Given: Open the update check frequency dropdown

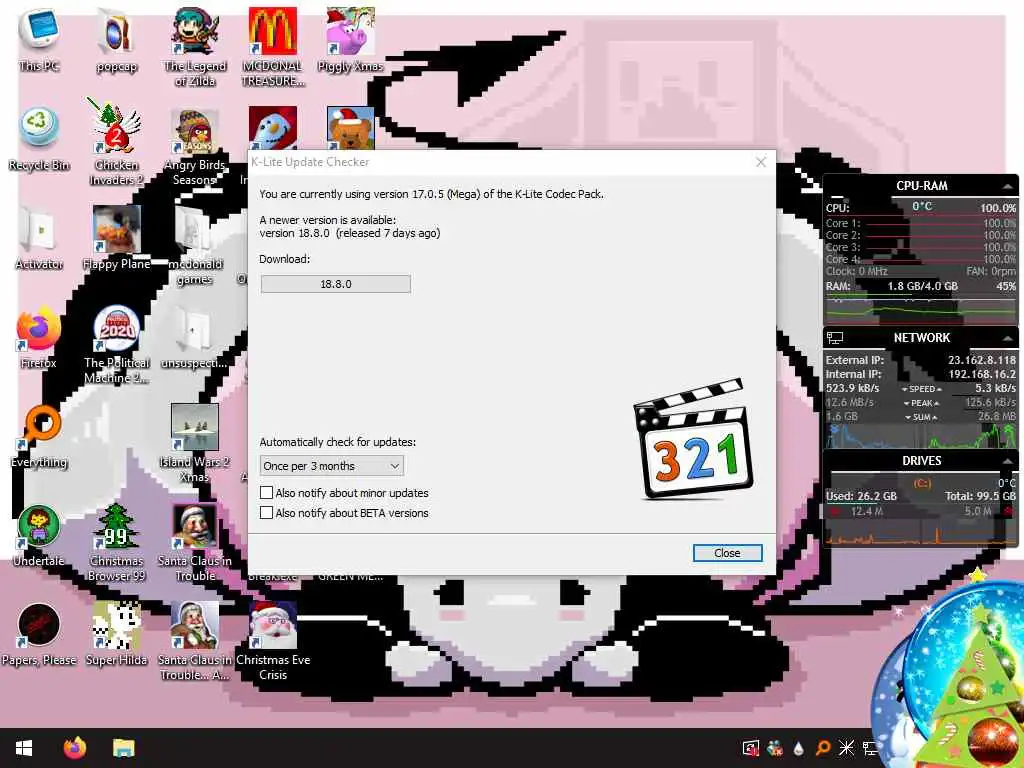Looking at the screenshot, I should pyautogui.click(x=332, y=466).
